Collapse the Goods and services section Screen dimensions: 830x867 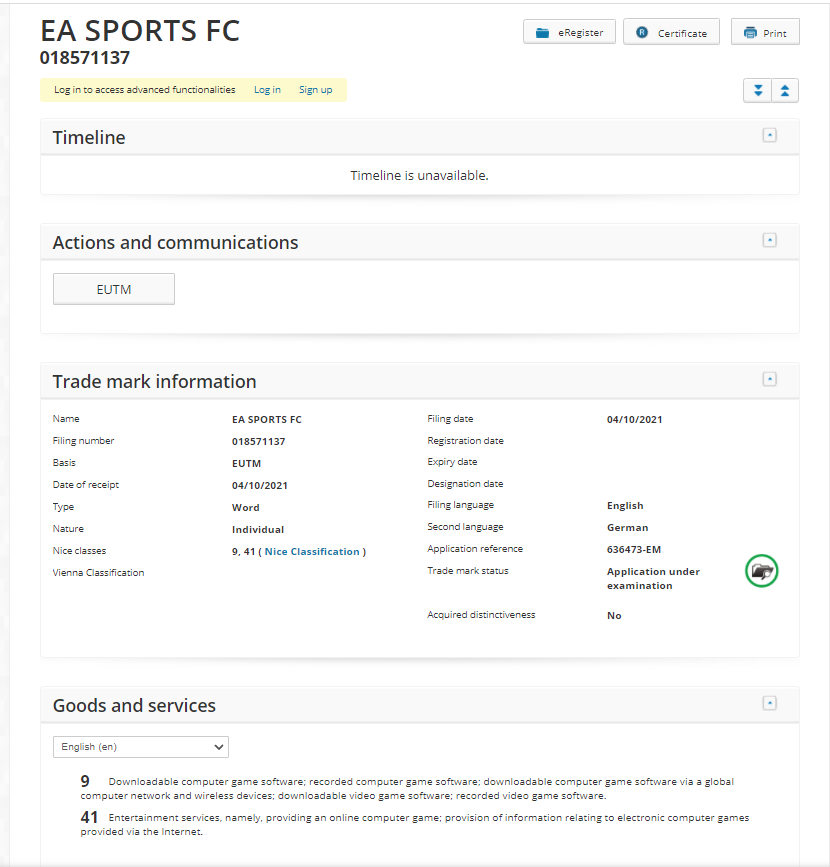(x=769, y=703)
